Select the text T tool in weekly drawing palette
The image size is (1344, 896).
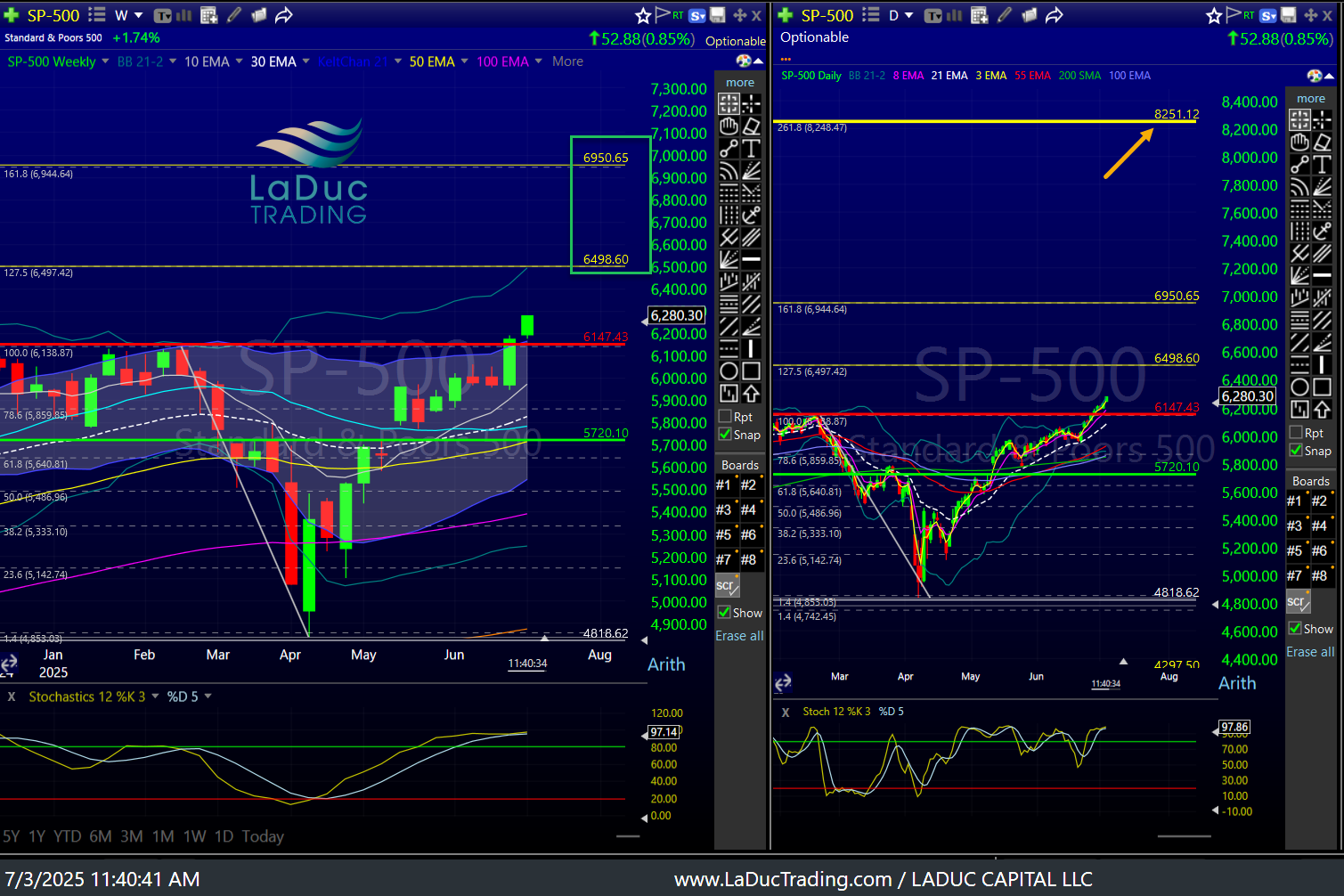tap(751, 148)
